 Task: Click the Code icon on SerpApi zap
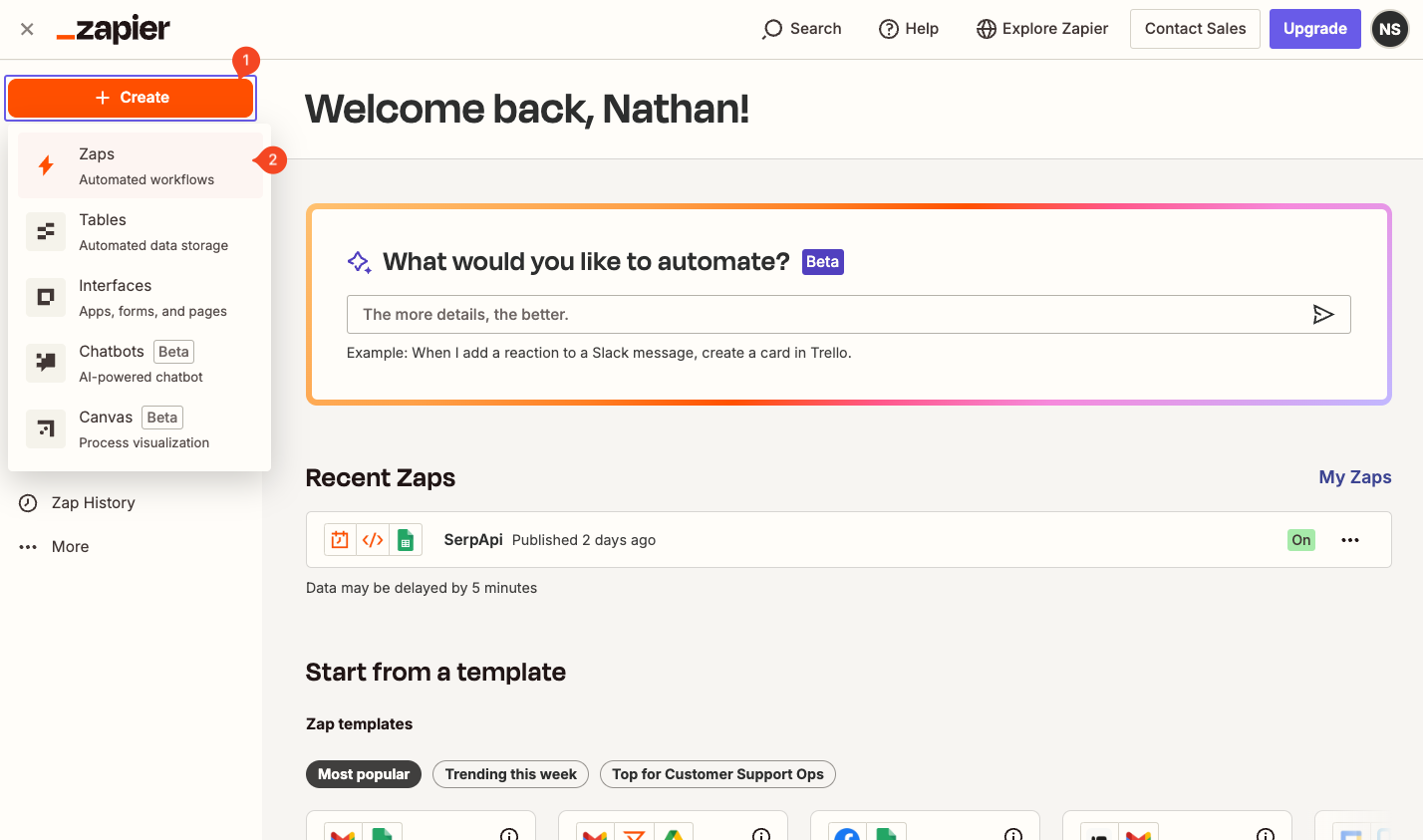373,540
